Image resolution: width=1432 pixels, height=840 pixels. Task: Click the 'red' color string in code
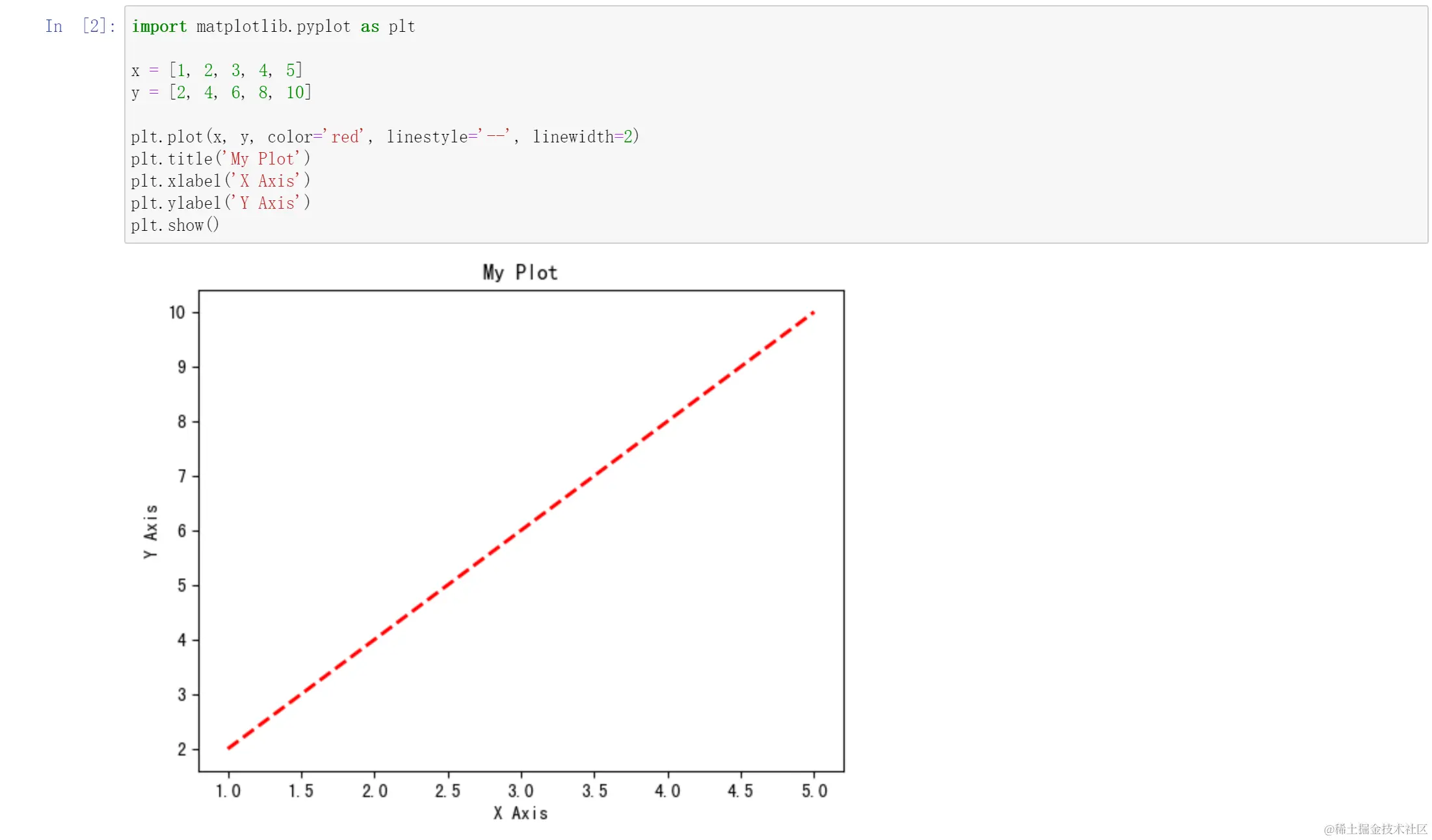(345, 137)
